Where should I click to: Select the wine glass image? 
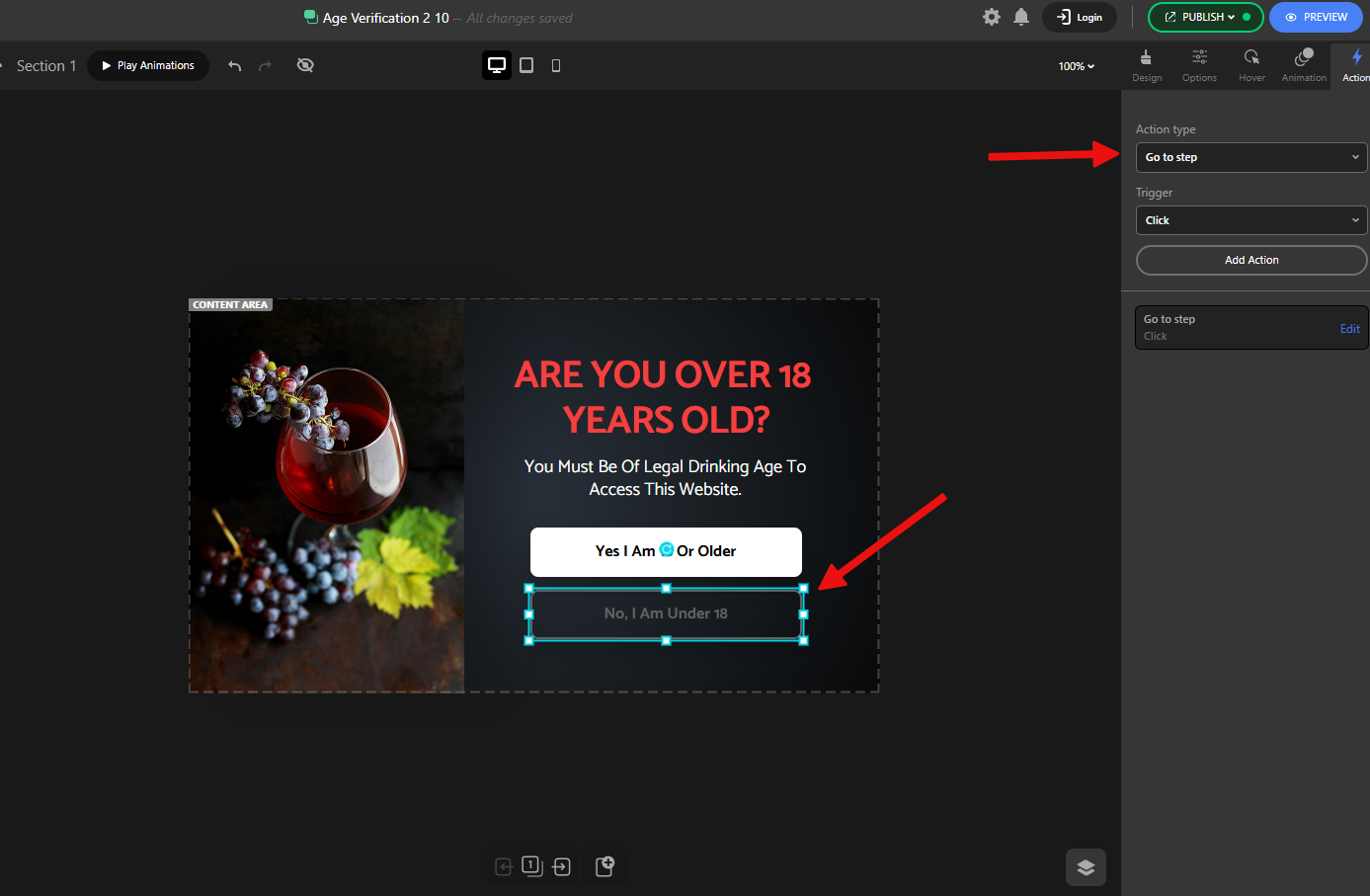(327, 495)
